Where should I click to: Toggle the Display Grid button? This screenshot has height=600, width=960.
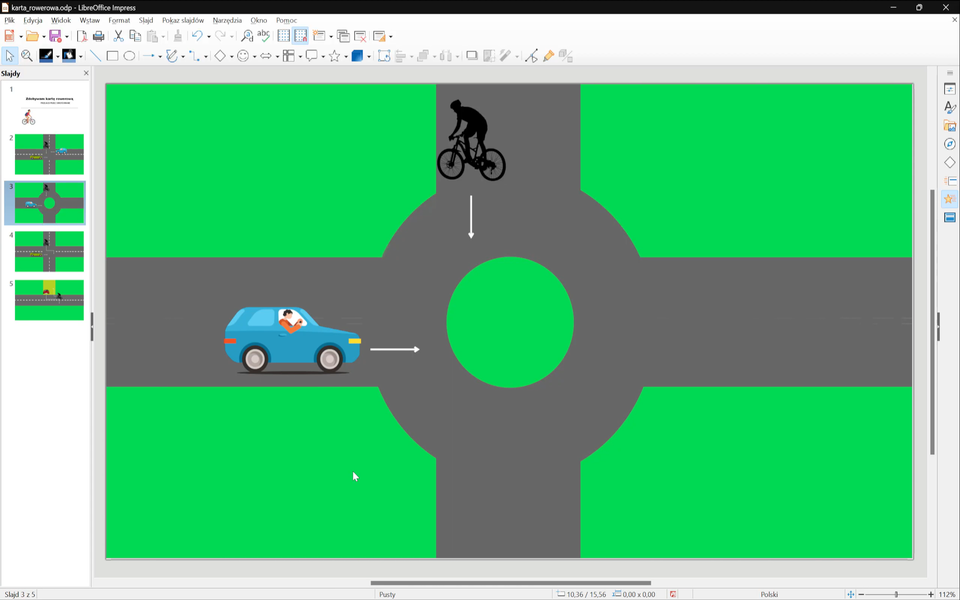click(x=284, y=36)
